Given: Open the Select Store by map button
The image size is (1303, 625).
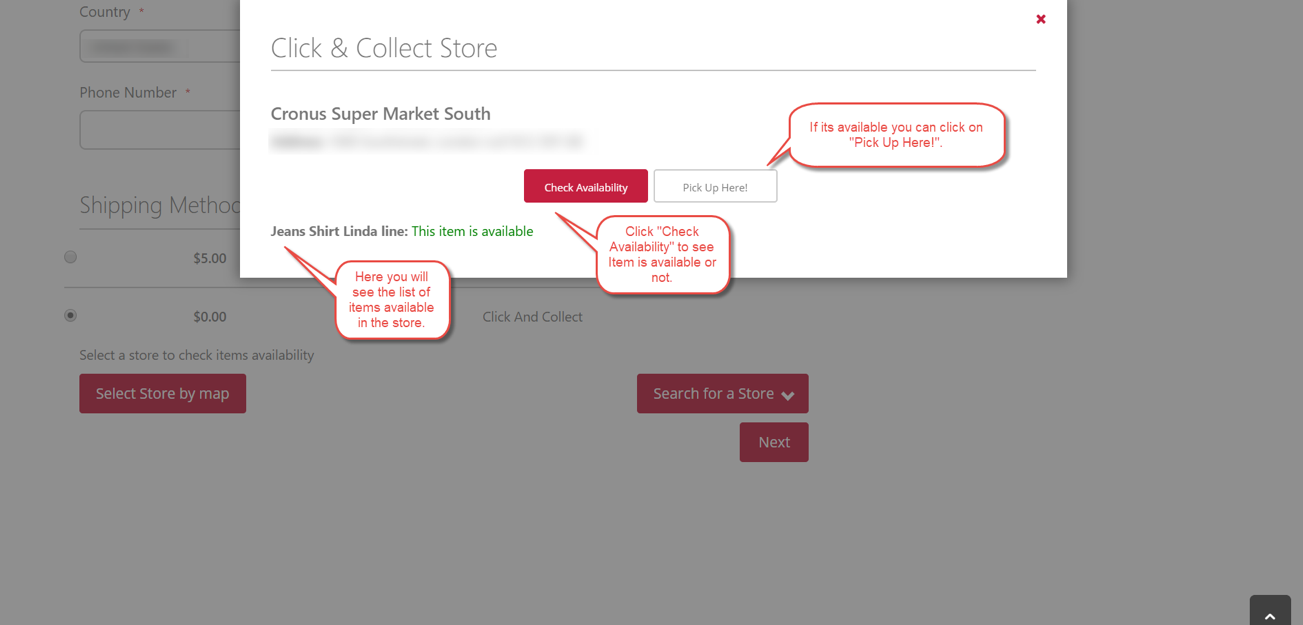Looking at the screenshot, I should 162,393.
